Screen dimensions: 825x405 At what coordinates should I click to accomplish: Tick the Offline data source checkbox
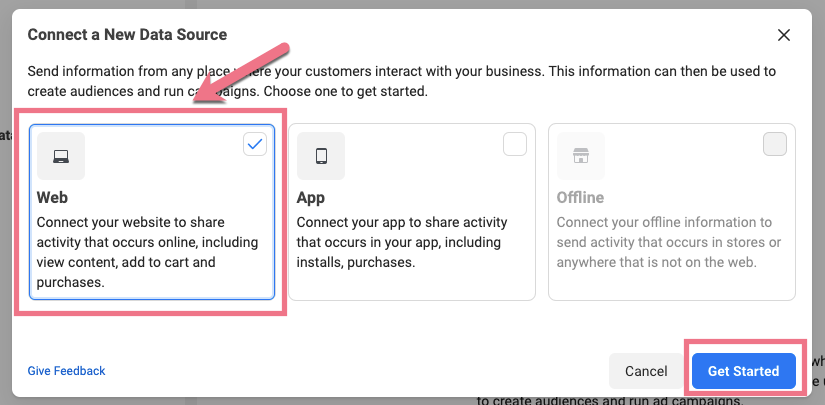[x=774, y=144]
